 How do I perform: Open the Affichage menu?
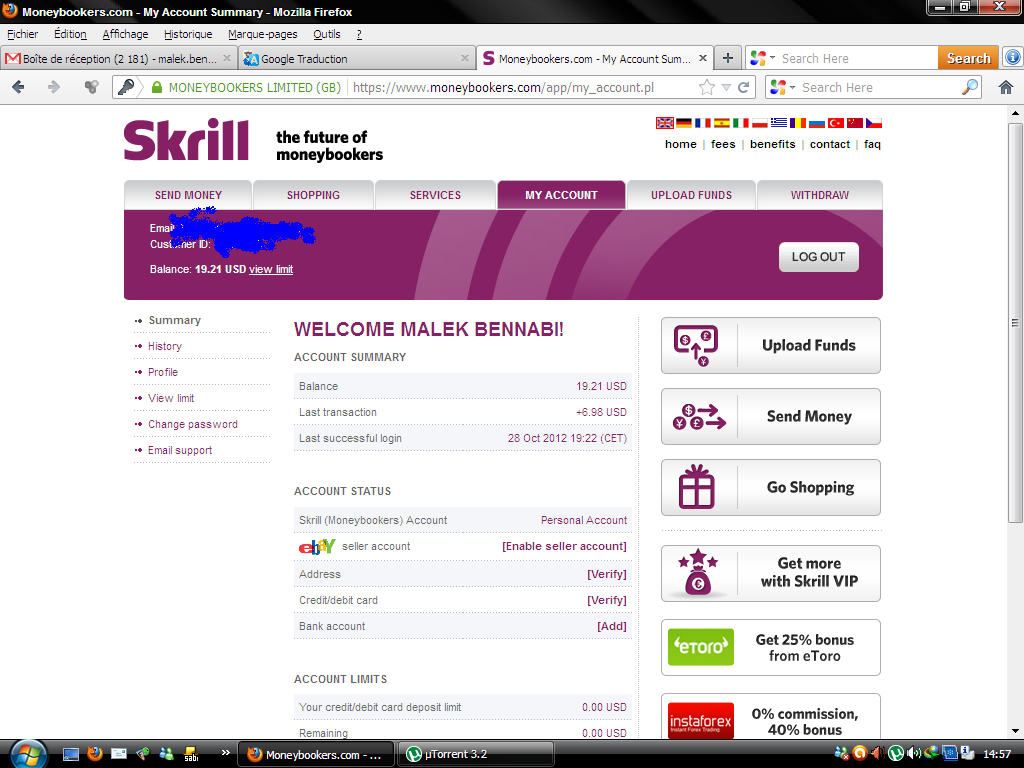pos(125,34)
